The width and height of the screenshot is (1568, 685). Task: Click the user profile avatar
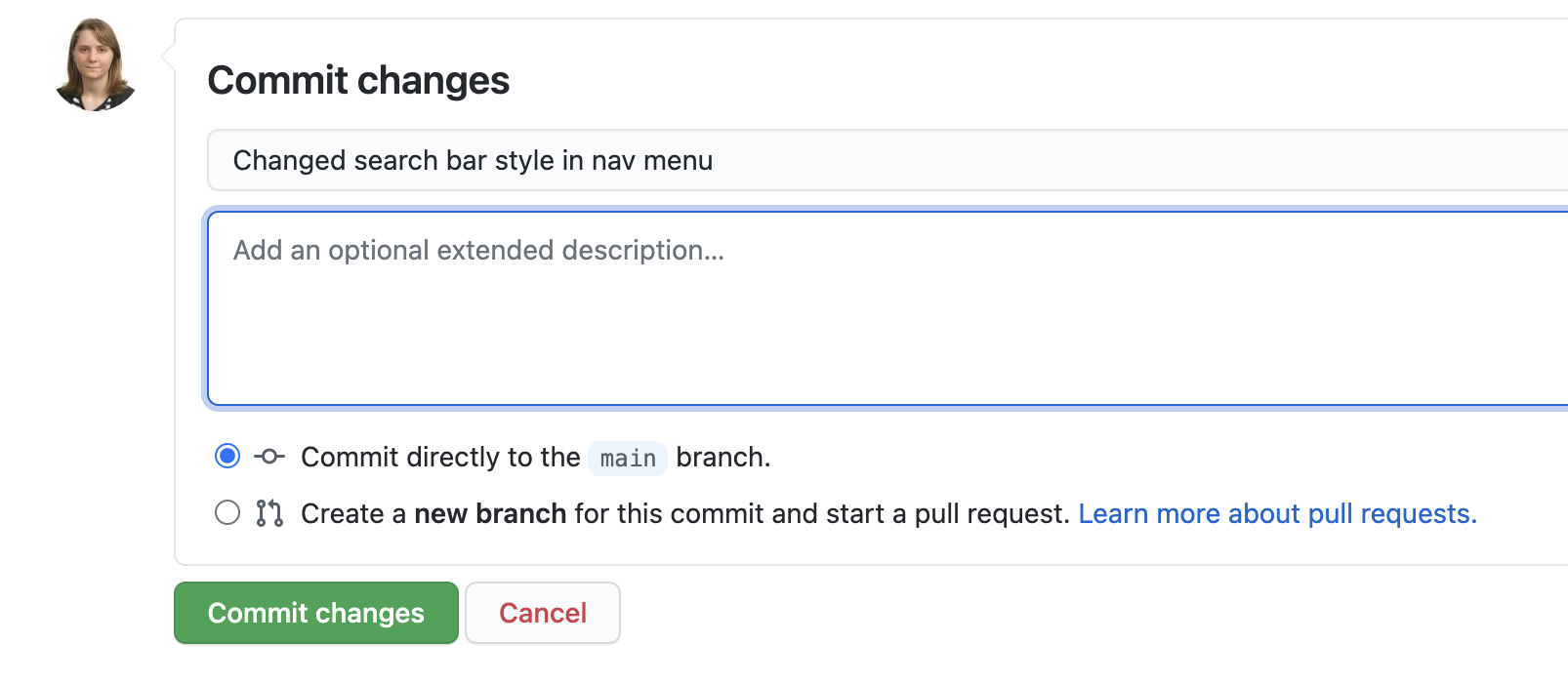(94, 62)
